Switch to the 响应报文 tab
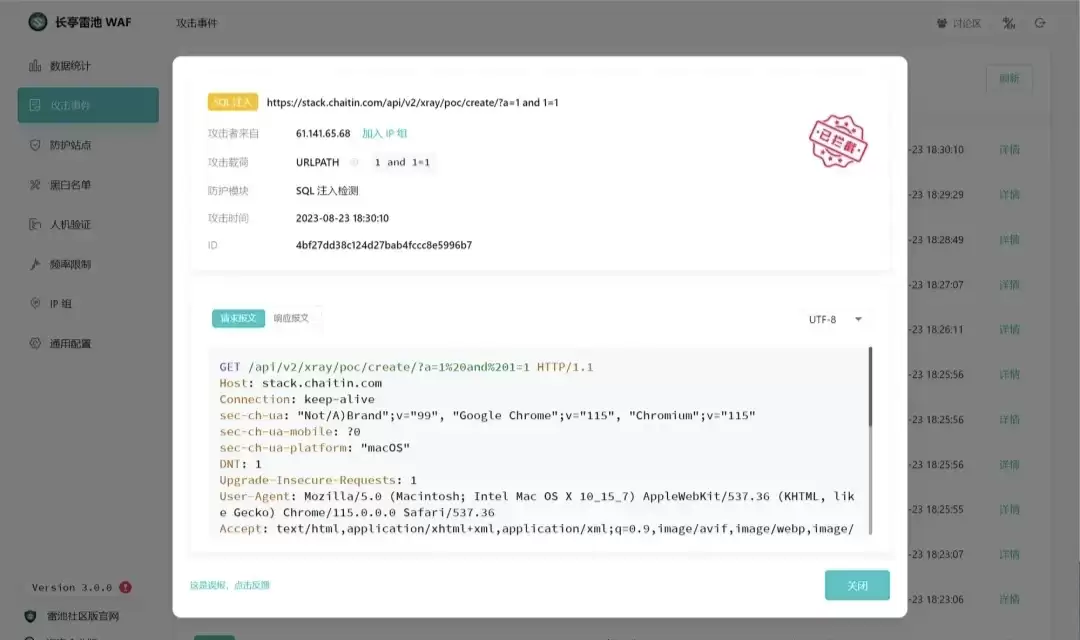Screen dimensions: 1080x640 (x=292, y=319)
